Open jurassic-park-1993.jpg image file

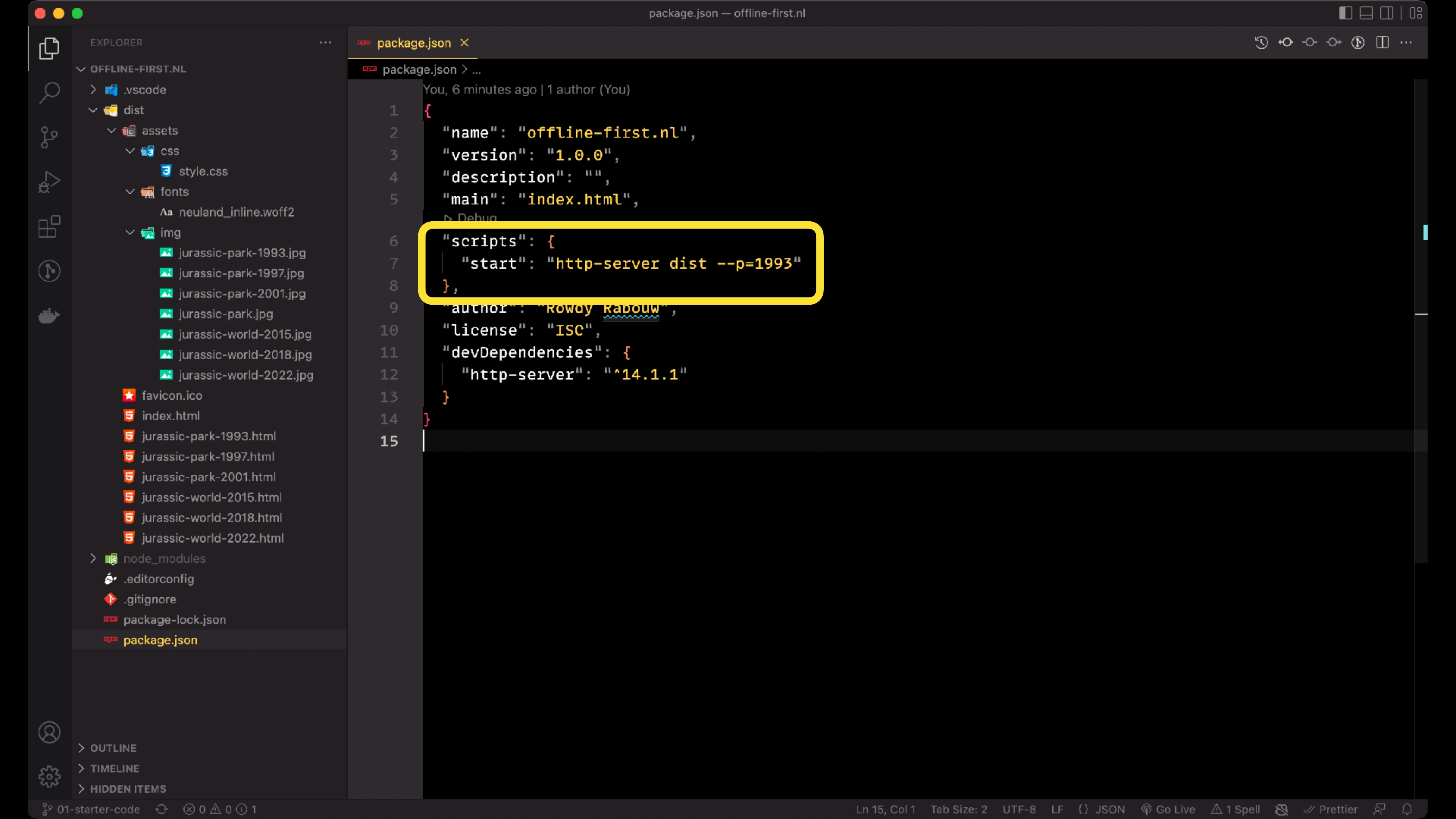(x=242, y=253)
